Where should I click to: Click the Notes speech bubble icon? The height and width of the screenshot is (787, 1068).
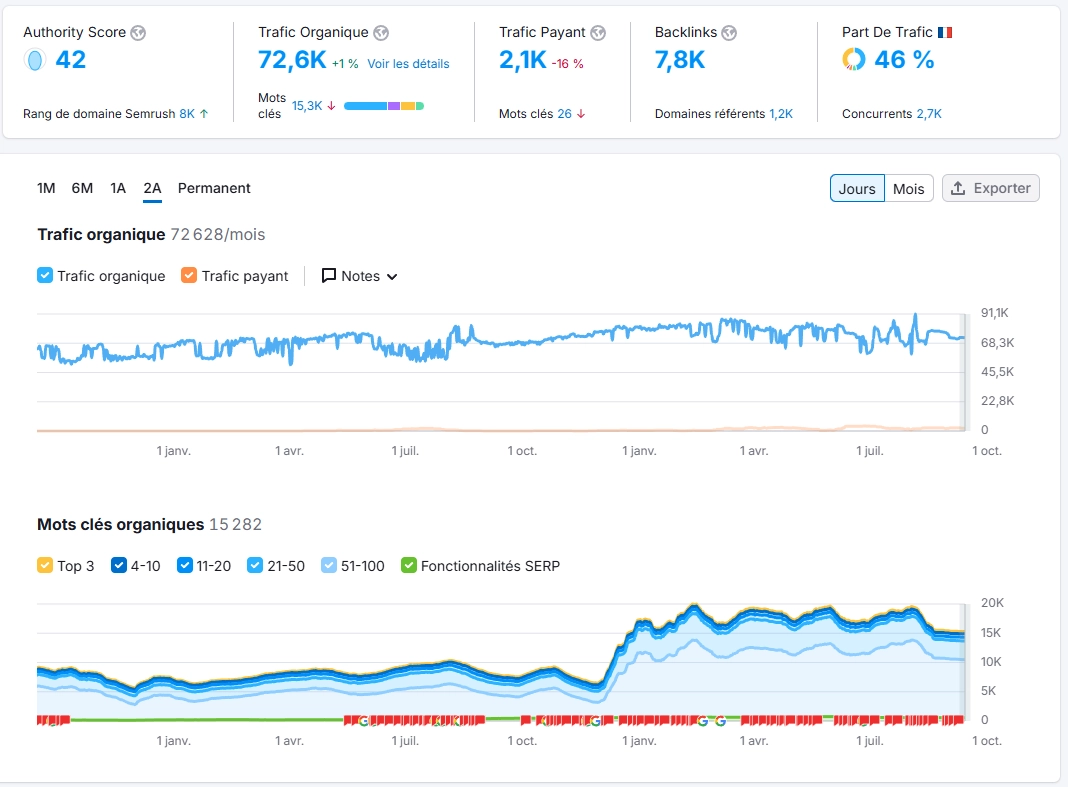click(328, 276)
